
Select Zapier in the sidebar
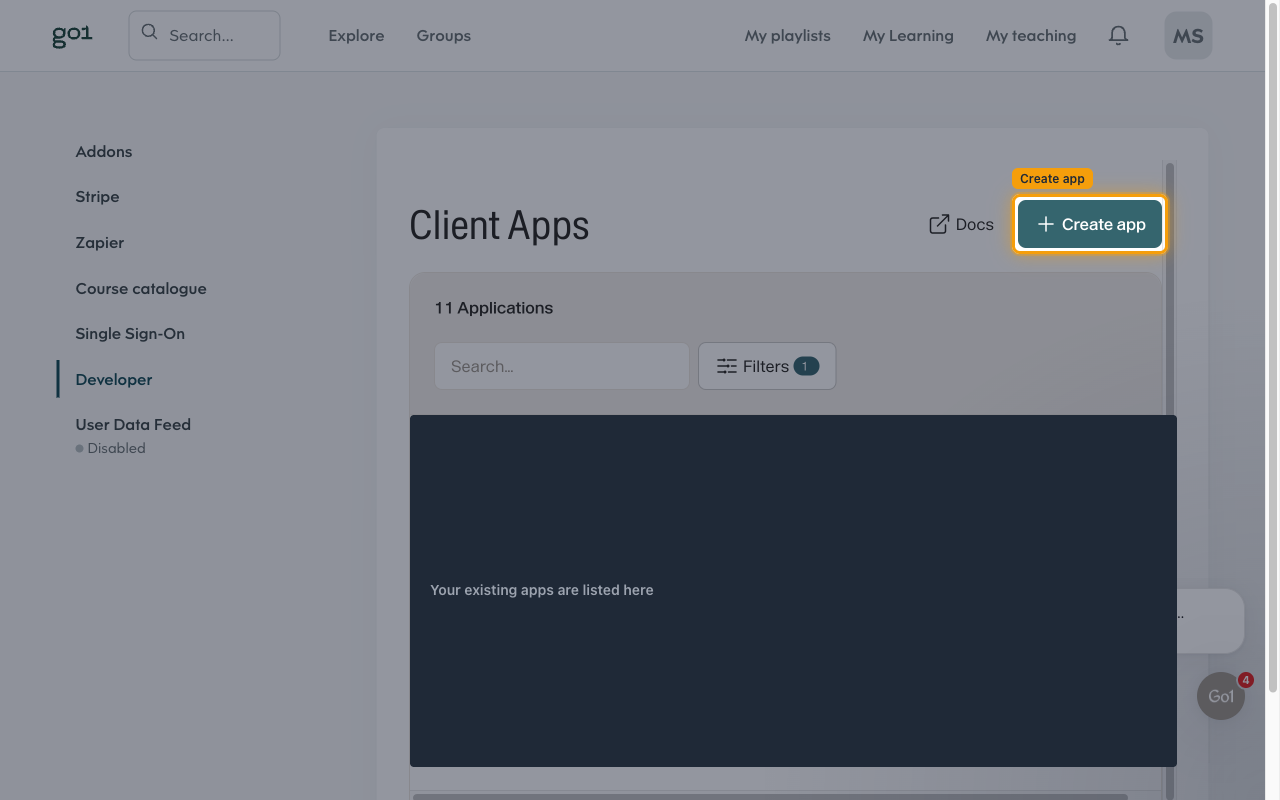(100, 243)
